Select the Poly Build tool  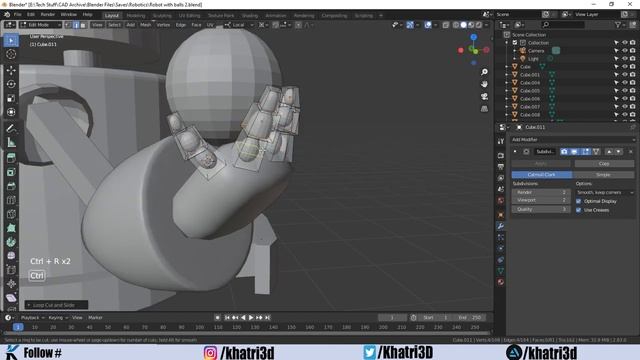(11, 228)
